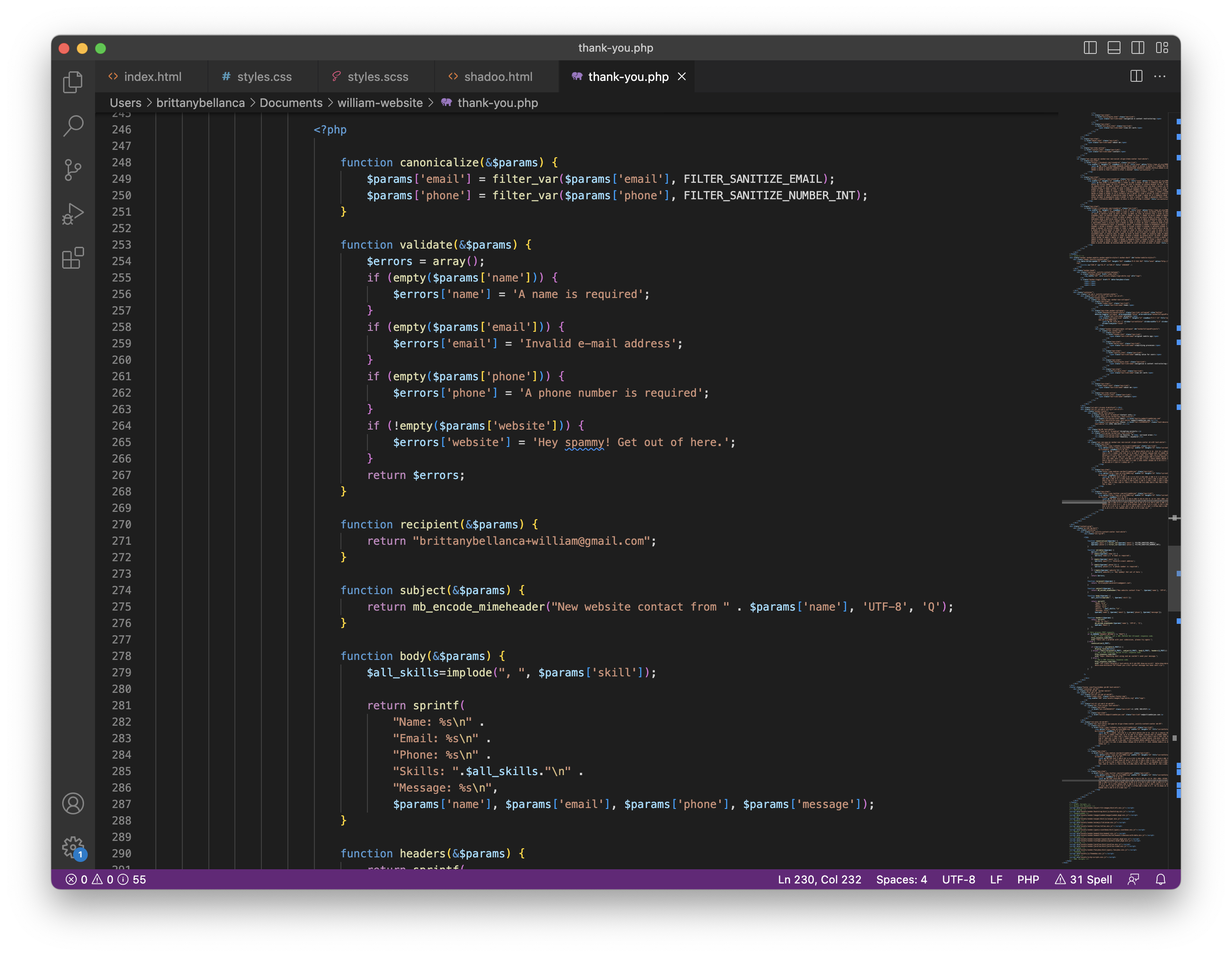Screen dimensions: 1232x957
Task: Click mb_encode_mimeheader call
Action: coord(478,606)
